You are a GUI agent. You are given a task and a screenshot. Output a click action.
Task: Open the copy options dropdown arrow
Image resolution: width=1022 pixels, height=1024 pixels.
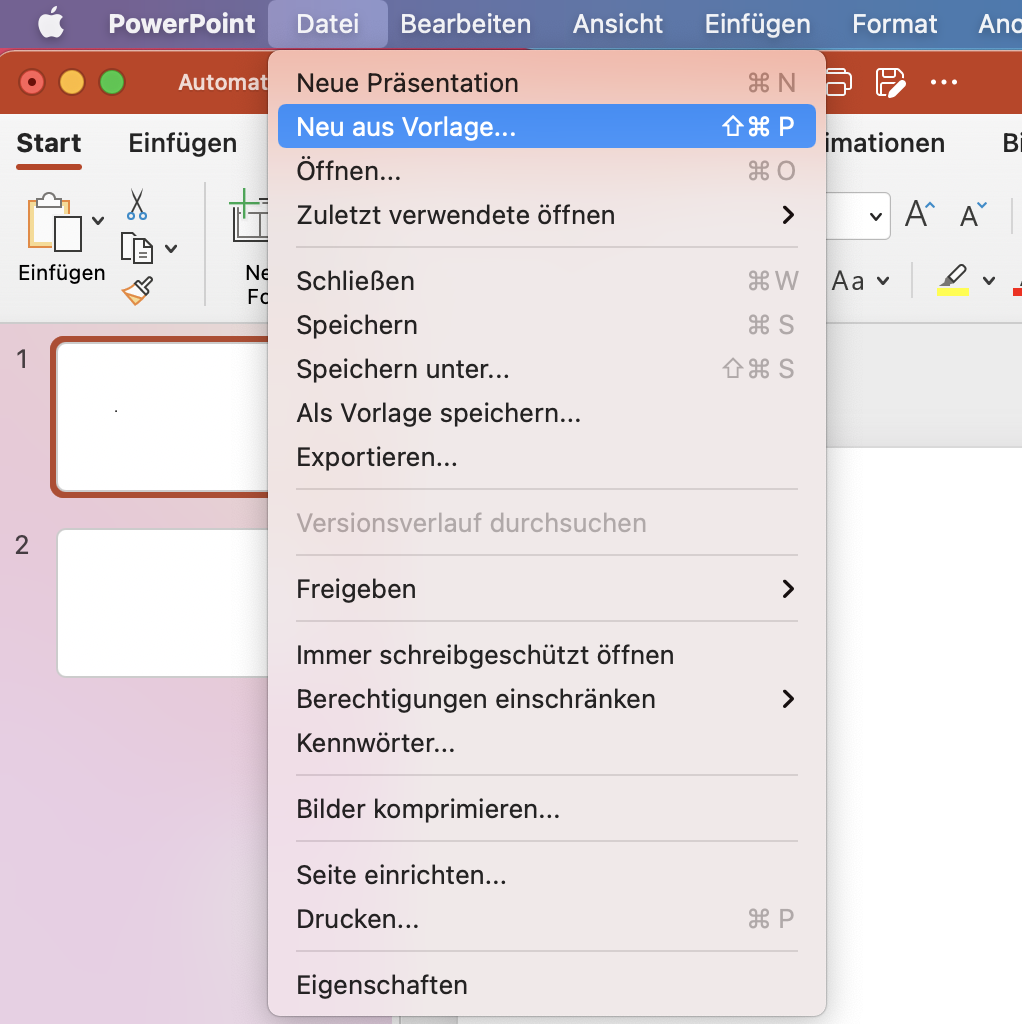point(171,248)
